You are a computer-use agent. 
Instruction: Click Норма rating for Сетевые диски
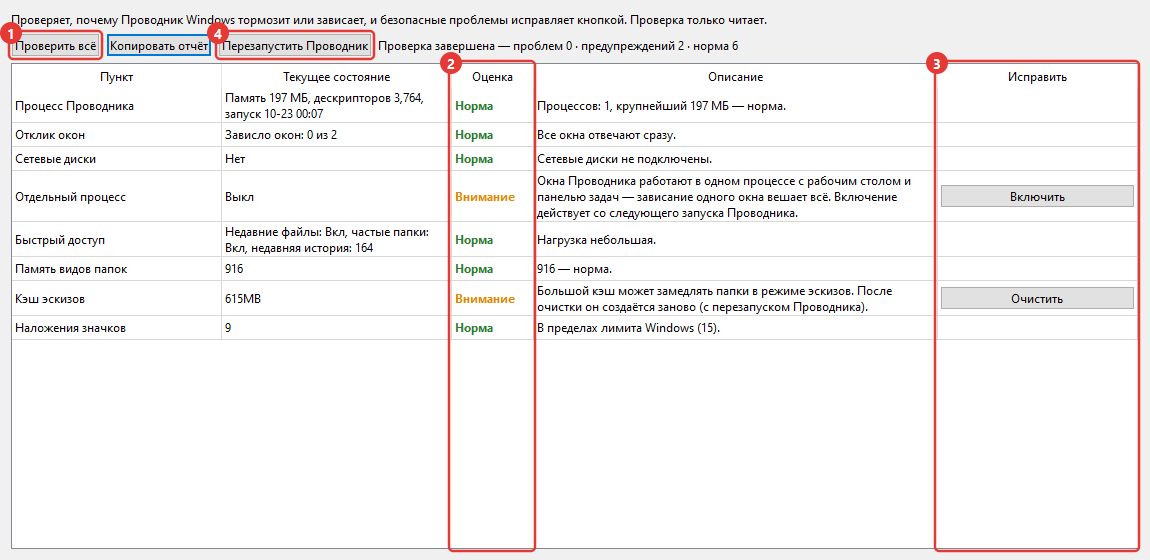click(475, 159)
